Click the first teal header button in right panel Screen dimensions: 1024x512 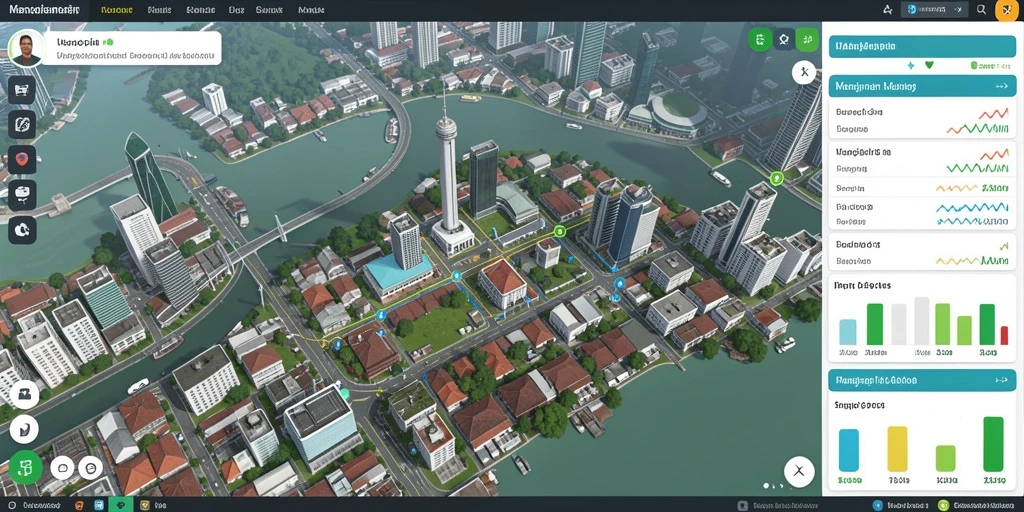click(921, 47)
